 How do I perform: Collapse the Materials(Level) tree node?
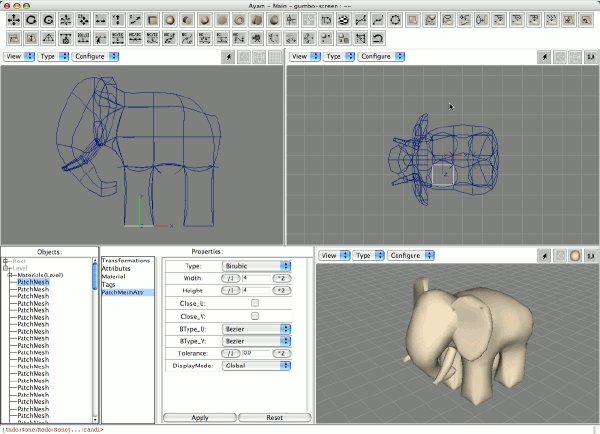coord(10,275)
